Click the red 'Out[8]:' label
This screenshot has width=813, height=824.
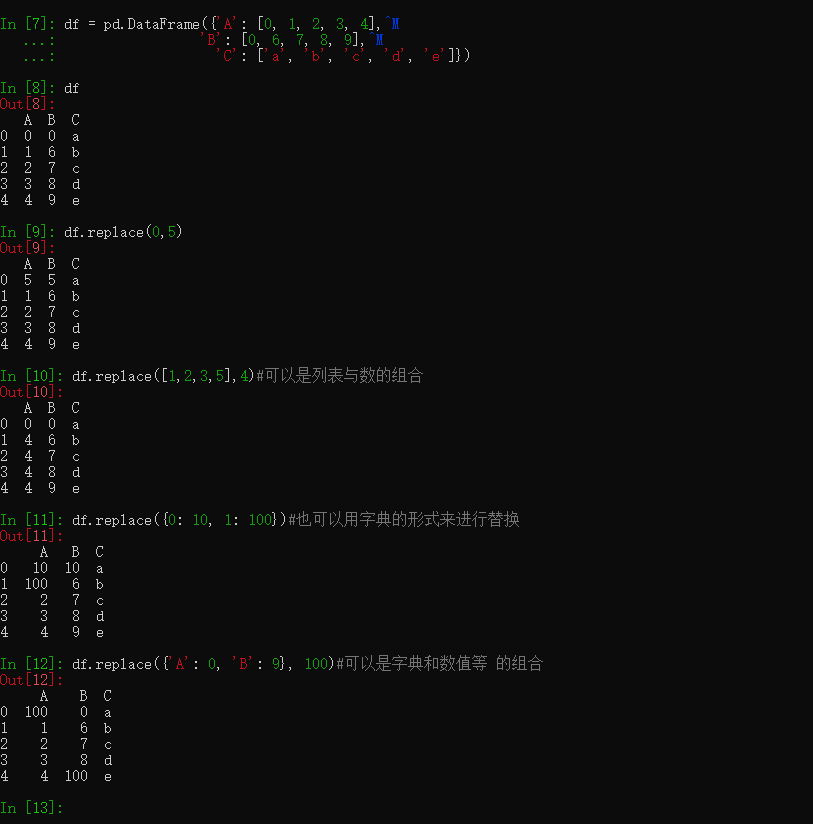coord(27,104)
